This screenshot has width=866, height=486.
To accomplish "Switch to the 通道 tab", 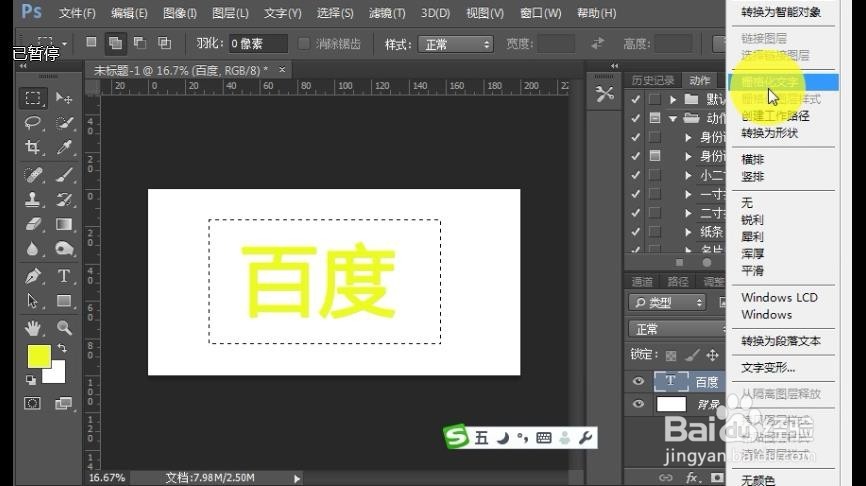I will [642, 282].
